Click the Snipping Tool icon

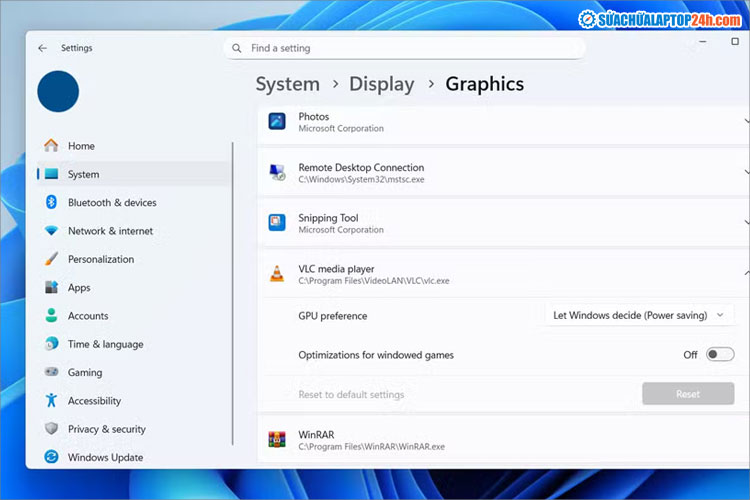click(x=277, y=223)
